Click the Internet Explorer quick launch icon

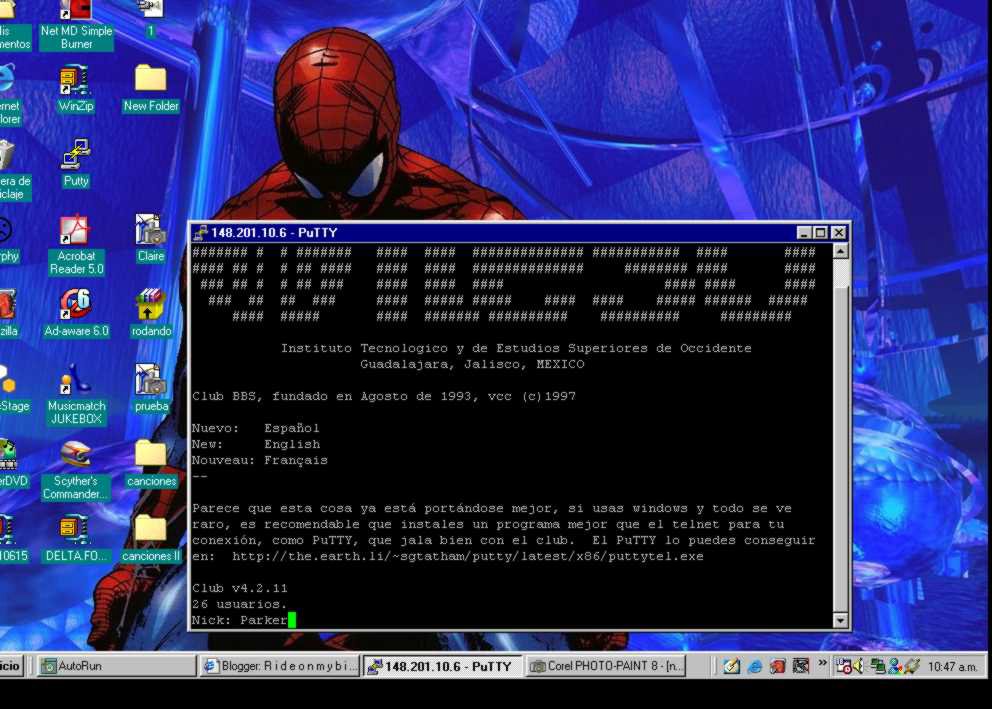tap(755, 666)
